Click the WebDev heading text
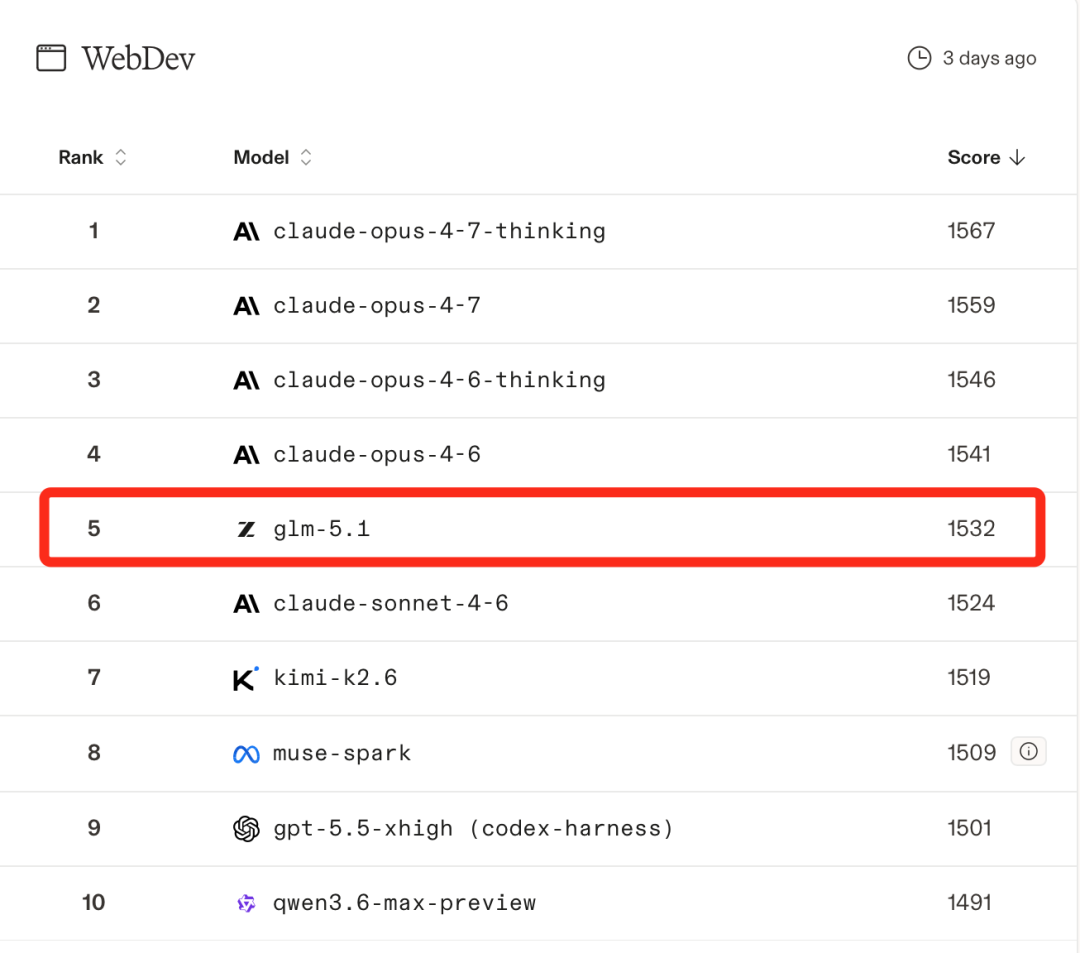Image resolution: width=1080 pixels, height=953 pixels. 138,59
